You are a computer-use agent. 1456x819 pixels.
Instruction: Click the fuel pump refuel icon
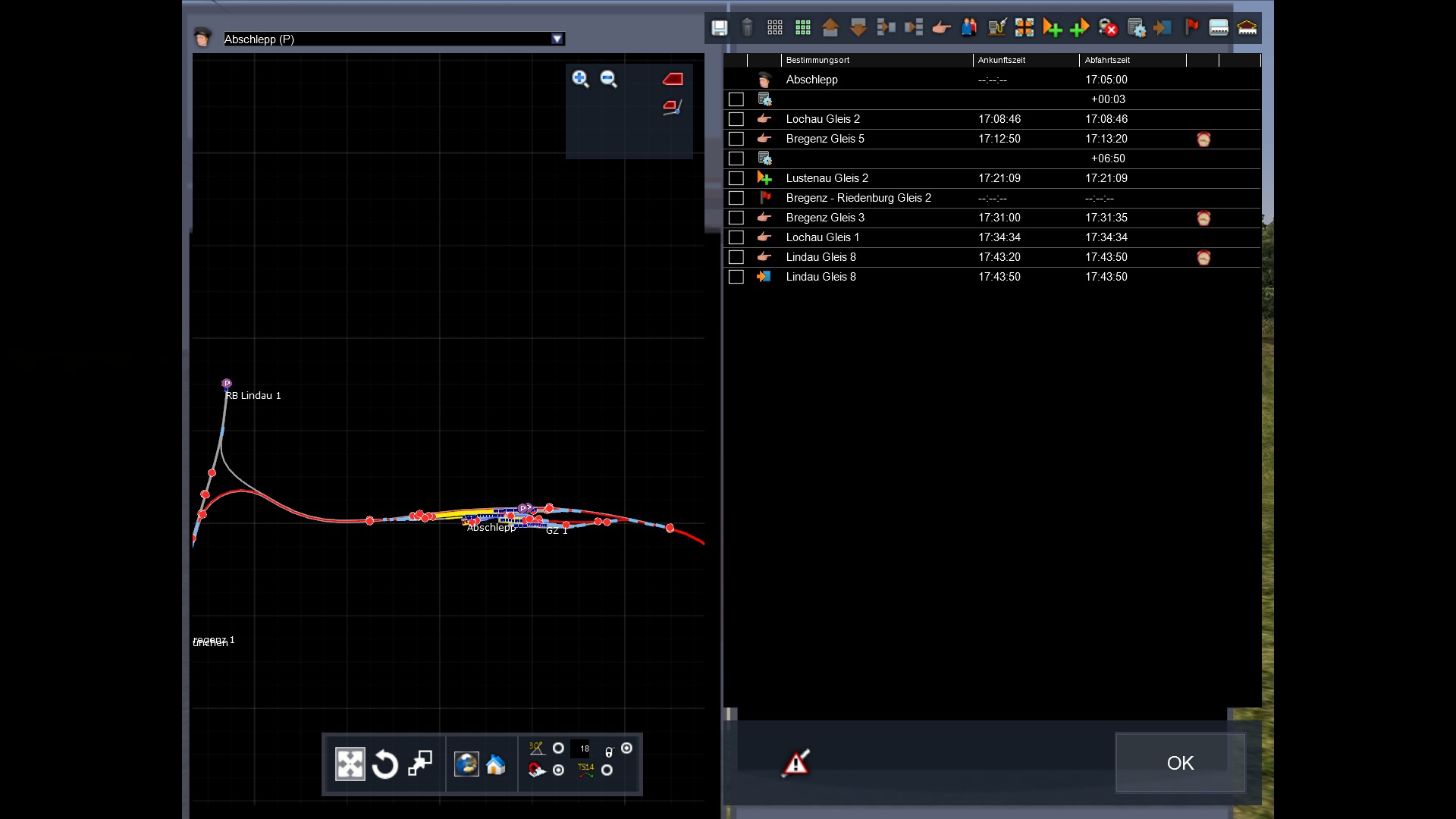(996, 28)
